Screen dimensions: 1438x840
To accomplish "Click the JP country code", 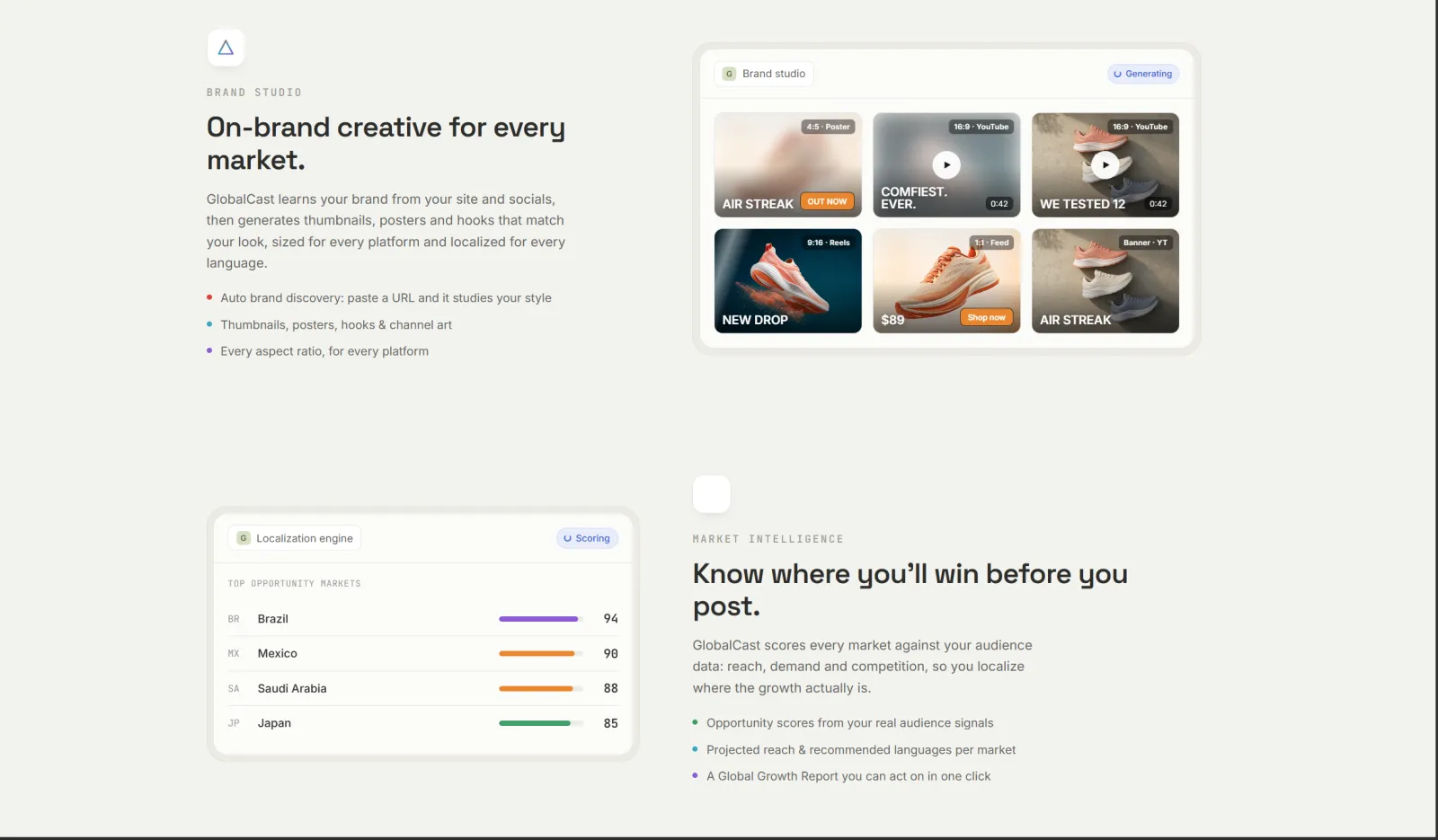I will coord(234,723).
